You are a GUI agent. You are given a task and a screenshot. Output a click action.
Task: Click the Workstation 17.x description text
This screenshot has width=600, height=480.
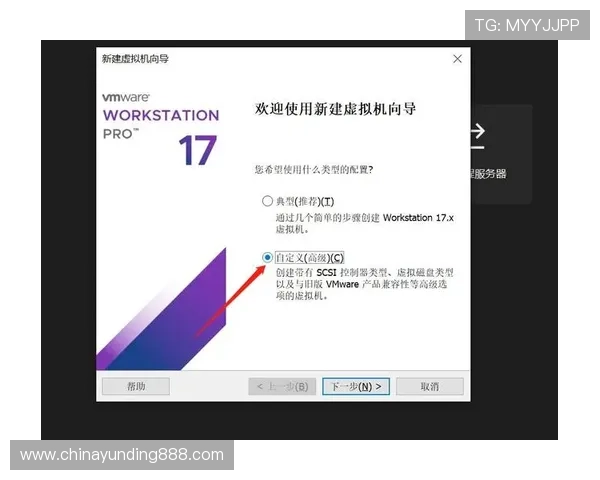[x=365, y=224]
